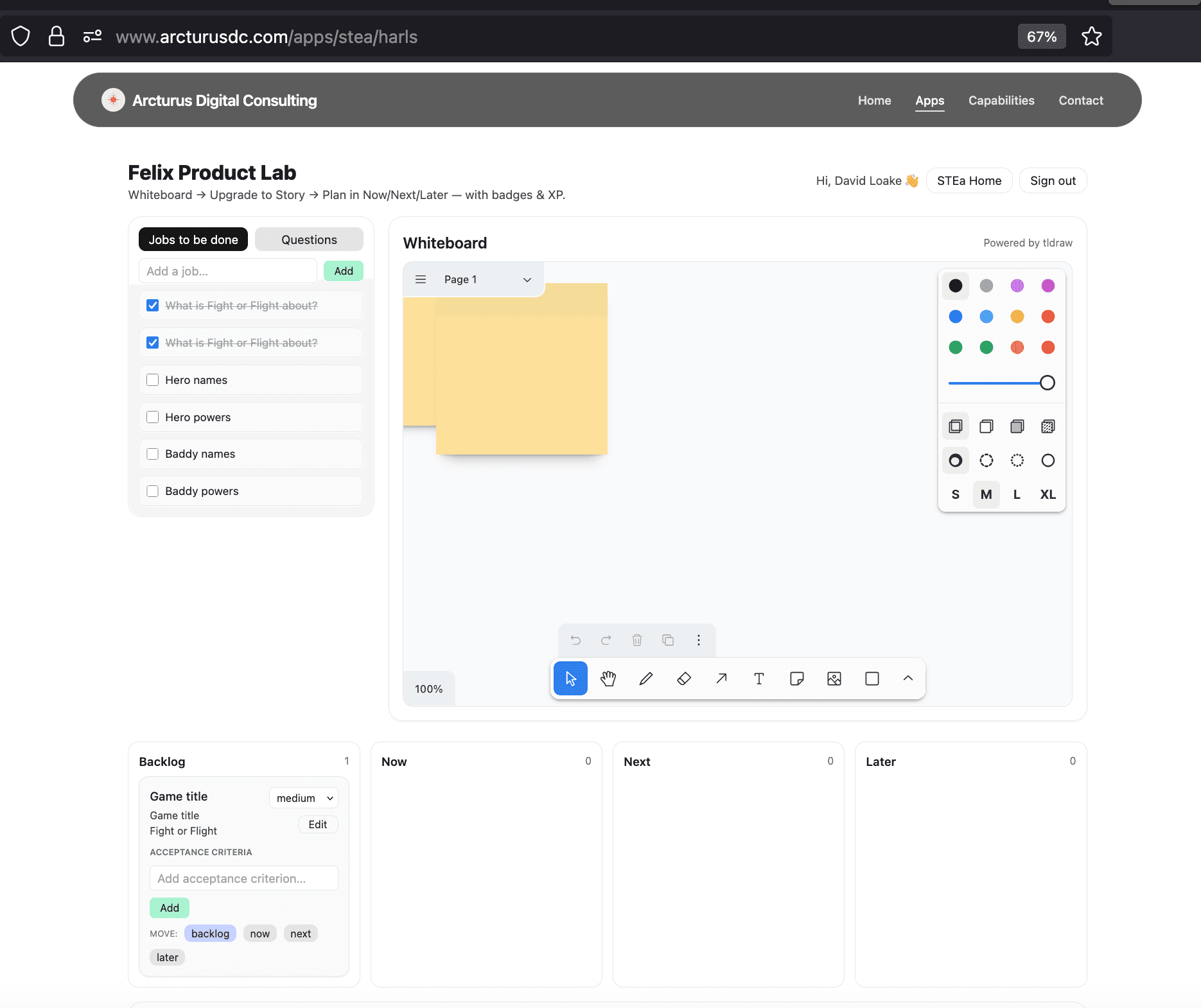Viewport: 1201px width, 1008px height.
Task: Select the hand pan tool
Action: (x=608, y=679)
